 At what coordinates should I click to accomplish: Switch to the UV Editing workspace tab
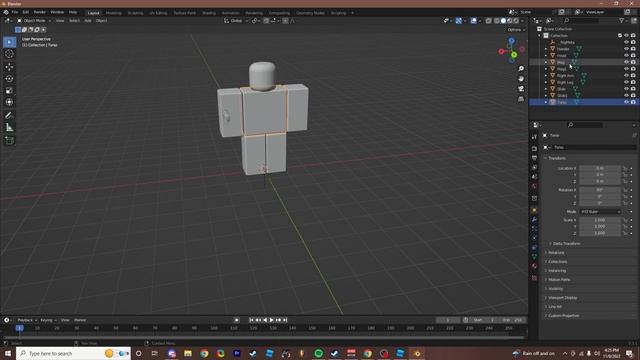pos(158,13)
